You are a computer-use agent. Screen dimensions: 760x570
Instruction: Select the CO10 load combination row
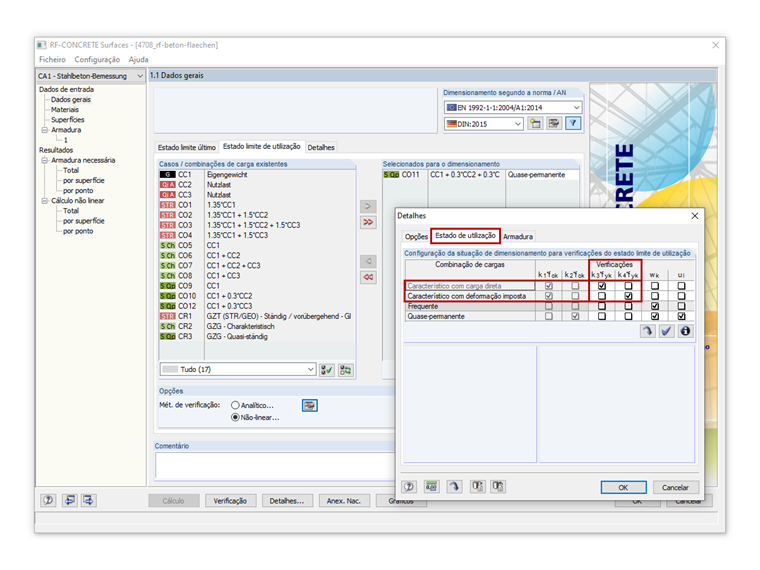point(255,296)
